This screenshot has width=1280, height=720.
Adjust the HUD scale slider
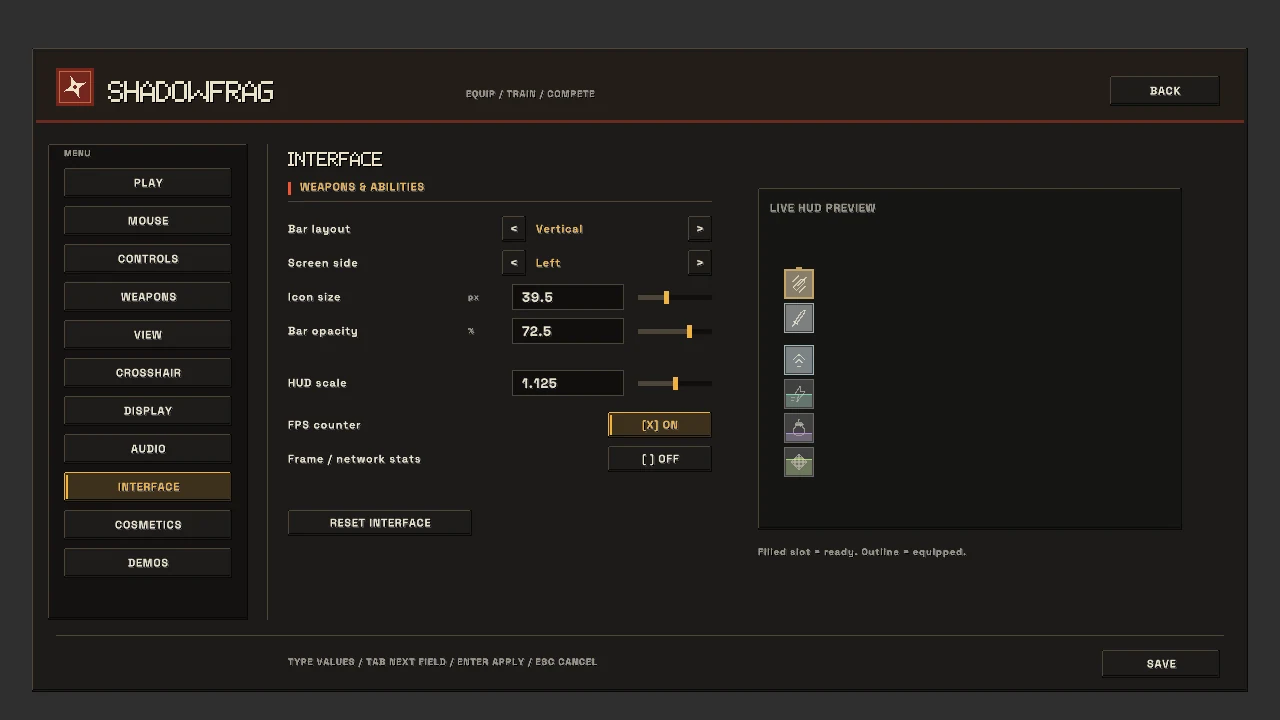(675, 383)
